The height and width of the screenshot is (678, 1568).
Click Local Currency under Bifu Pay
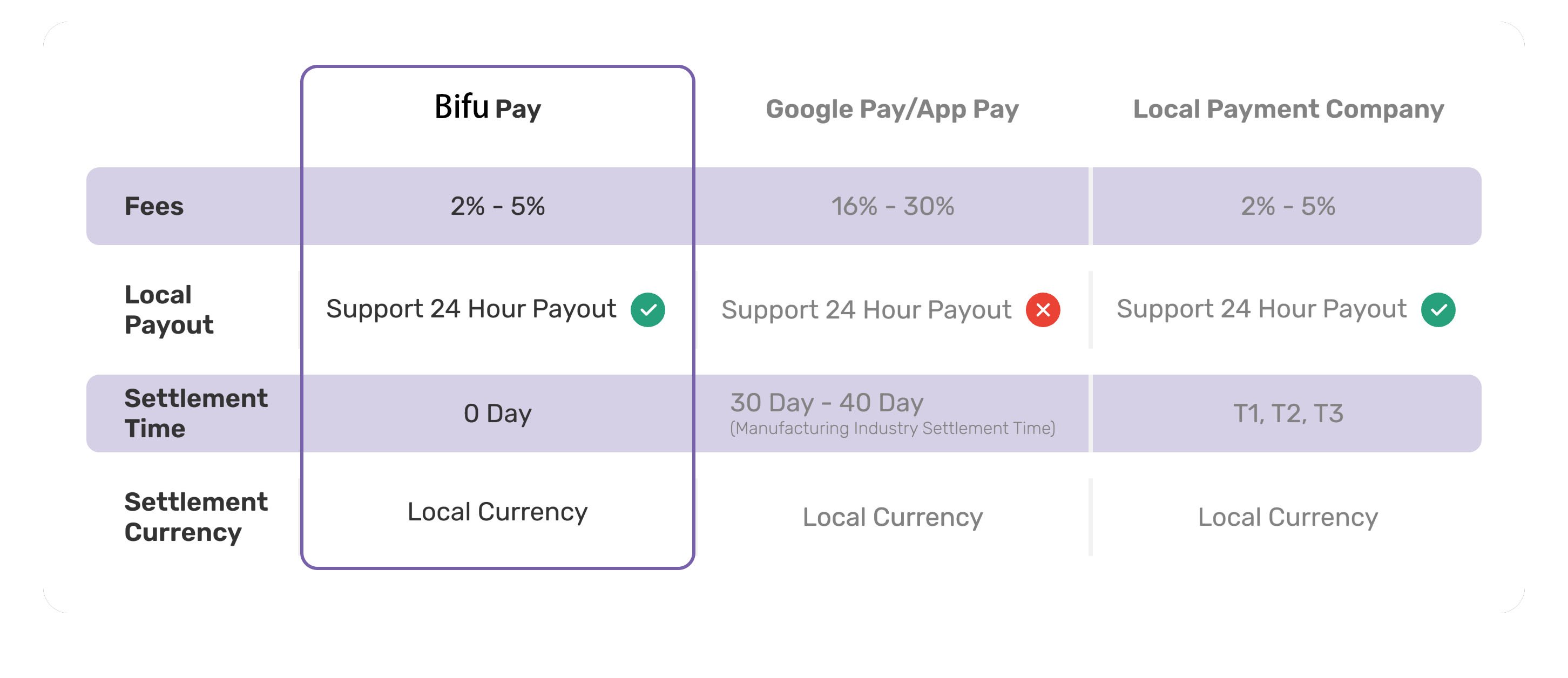(x=497, y=512)
